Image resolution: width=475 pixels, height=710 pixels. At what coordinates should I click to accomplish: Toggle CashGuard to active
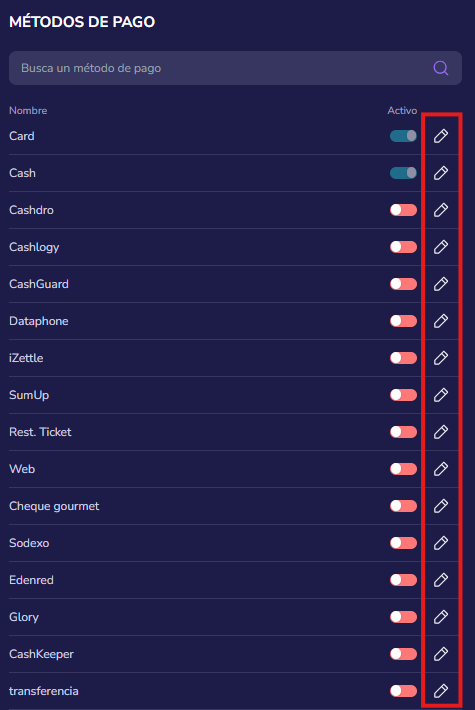click(x=403, y=284)
